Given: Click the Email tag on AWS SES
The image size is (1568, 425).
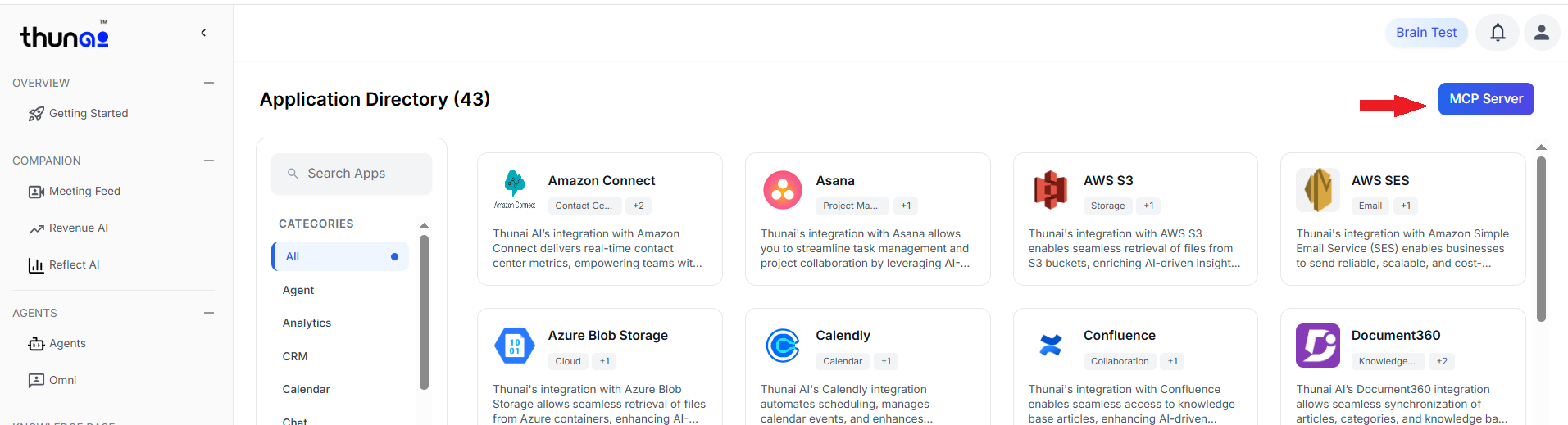Looking at the screenshot, I should tap(1370, 206).
